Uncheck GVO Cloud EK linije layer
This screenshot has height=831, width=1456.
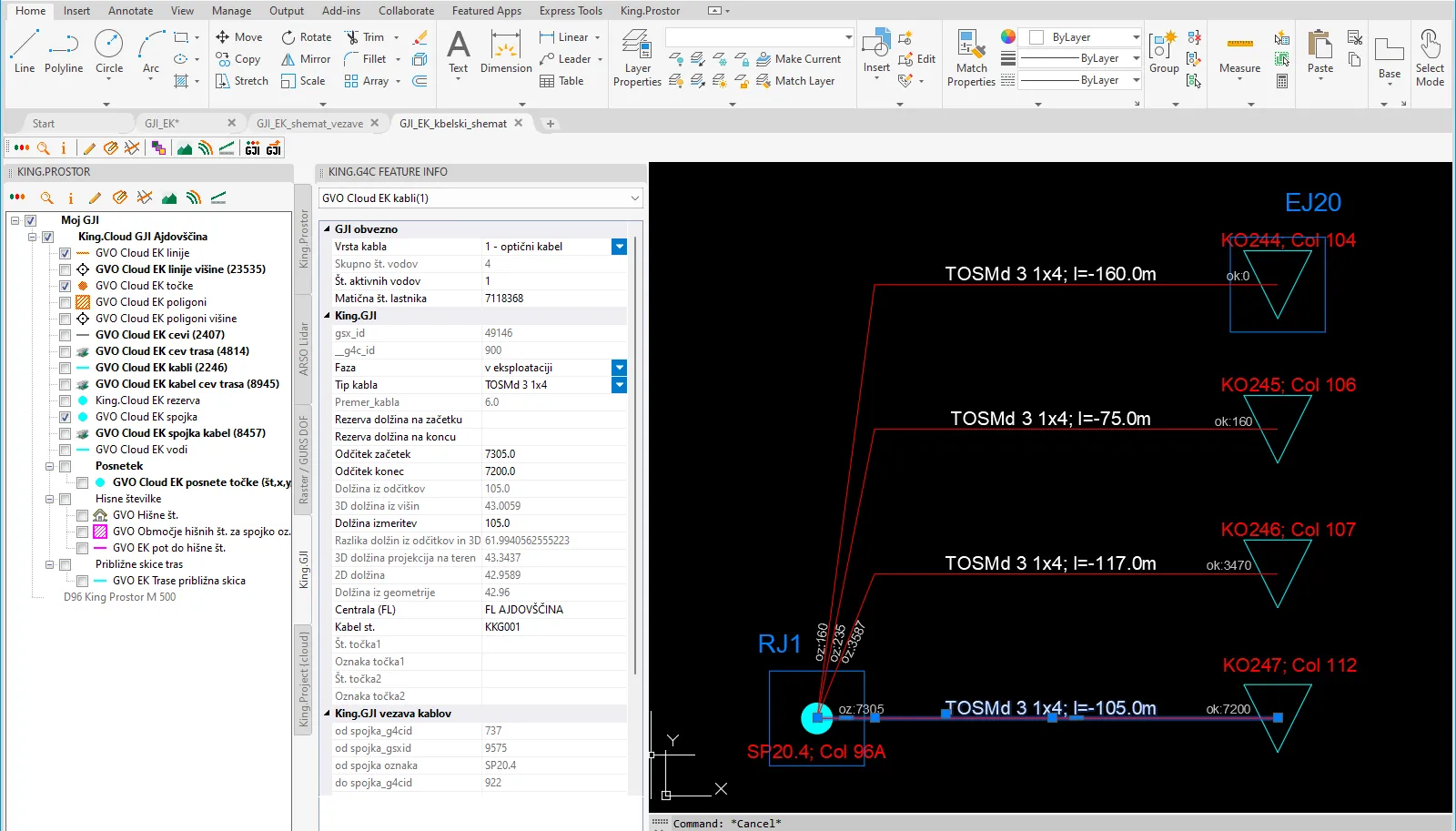[66, 253]
